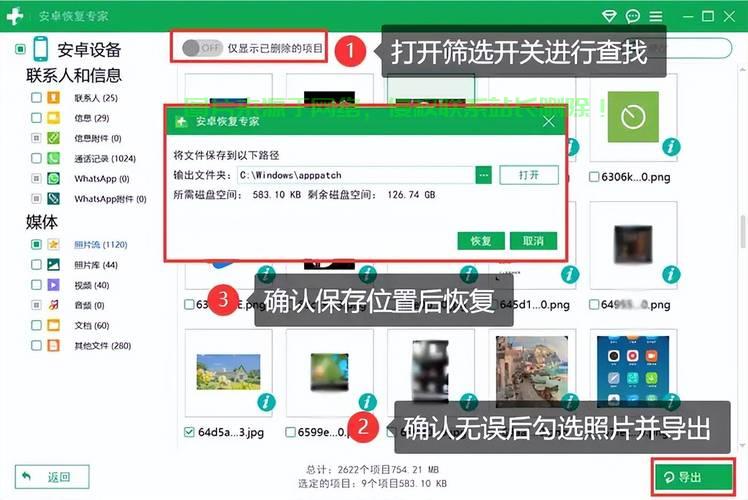The image size is (748, 500).
Task: Click the videos (视频) play icon
Action: pyautogui.click(x=53, y=285)
